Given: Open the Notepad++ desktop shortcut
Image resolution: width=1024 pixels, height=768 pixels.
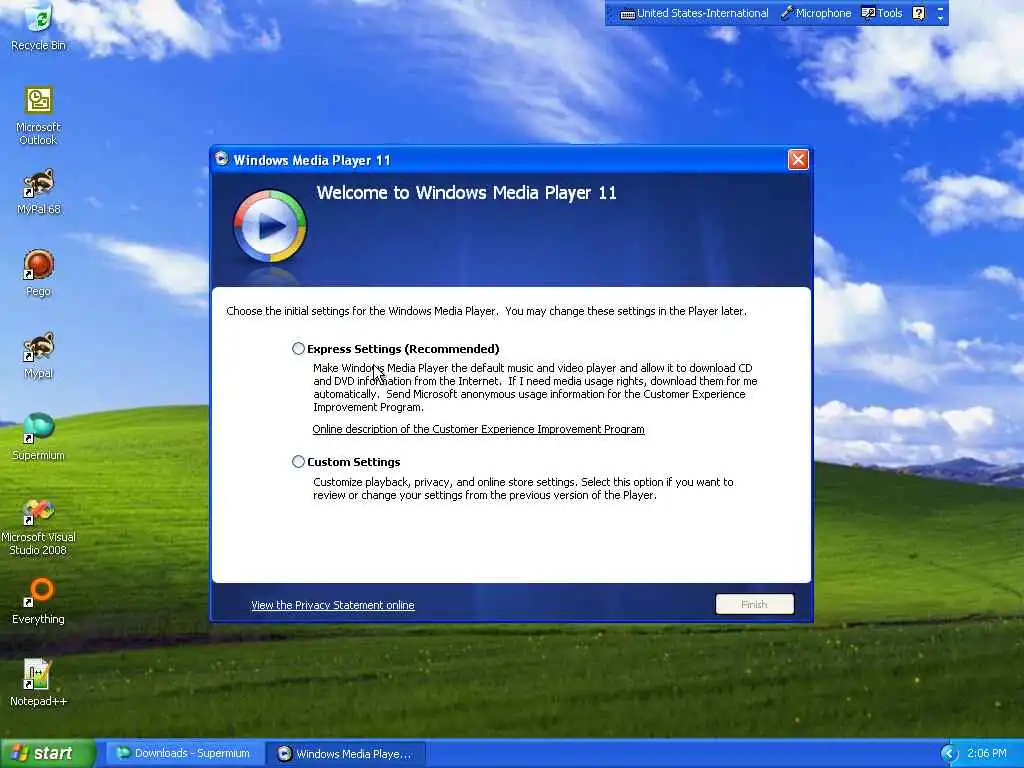Looking at the screenshot, I should pos(39,683).
